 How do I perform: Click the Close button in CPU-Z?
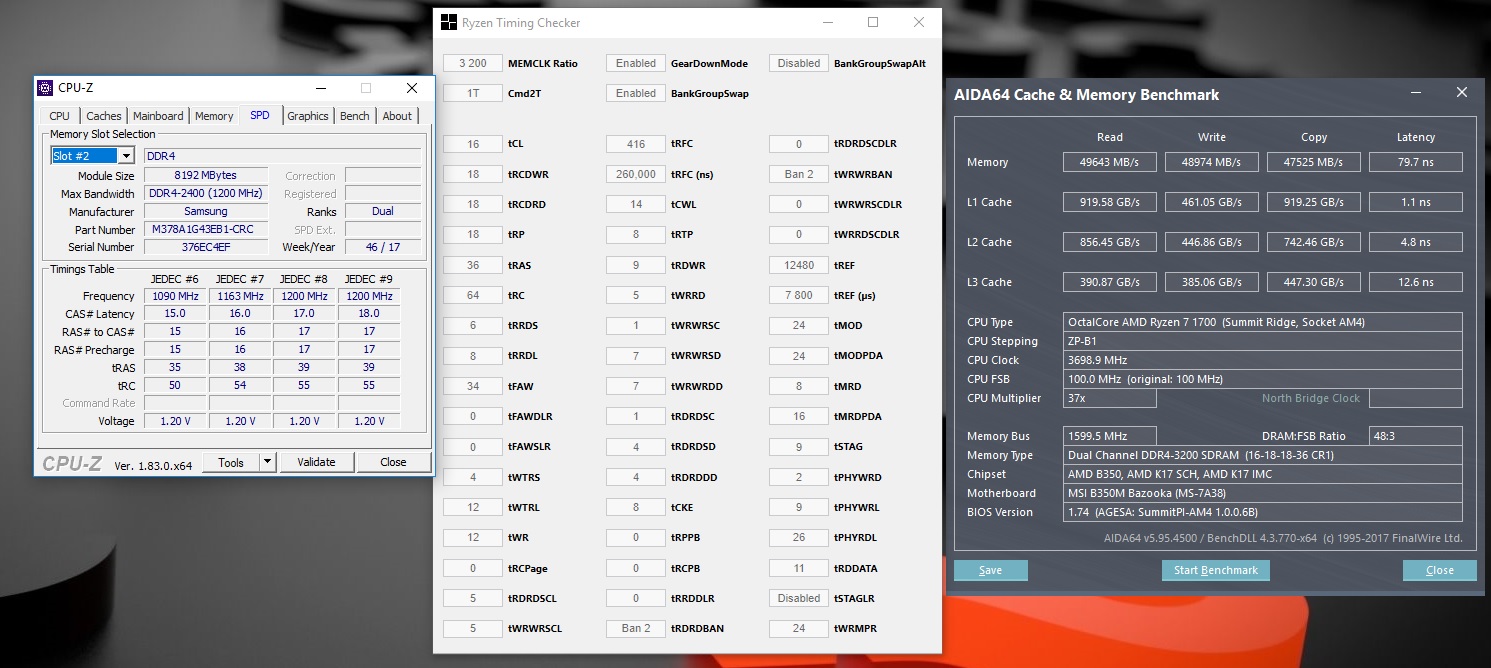coord(394,462)
